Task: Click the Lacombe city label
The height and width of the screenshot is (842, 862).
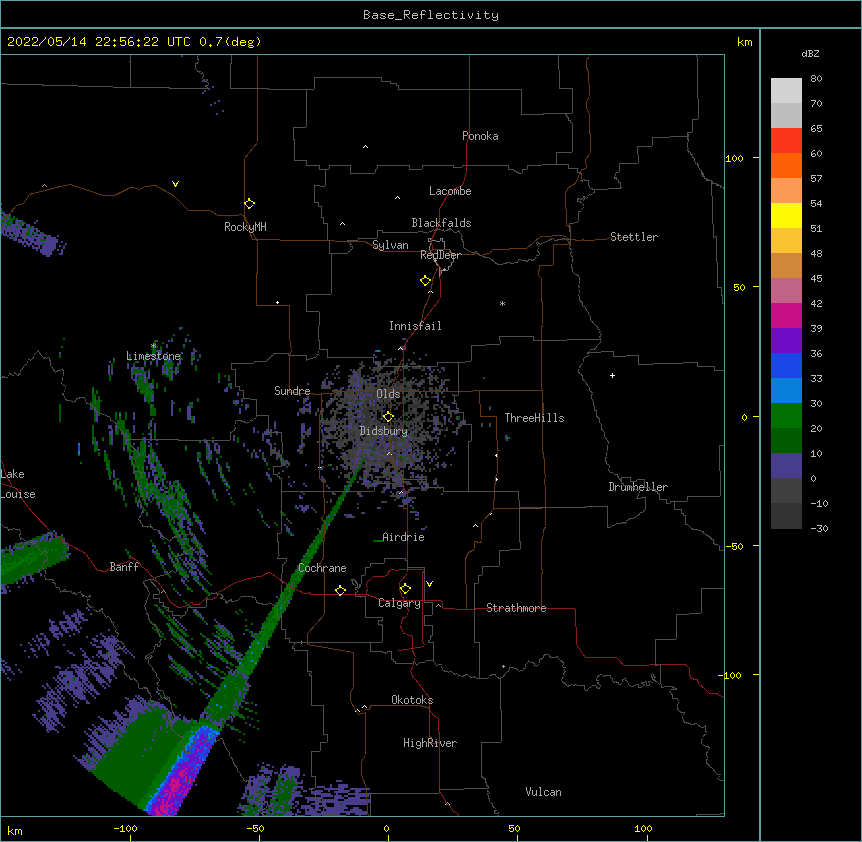Action: pyautogui.click(x=450, y=191)
